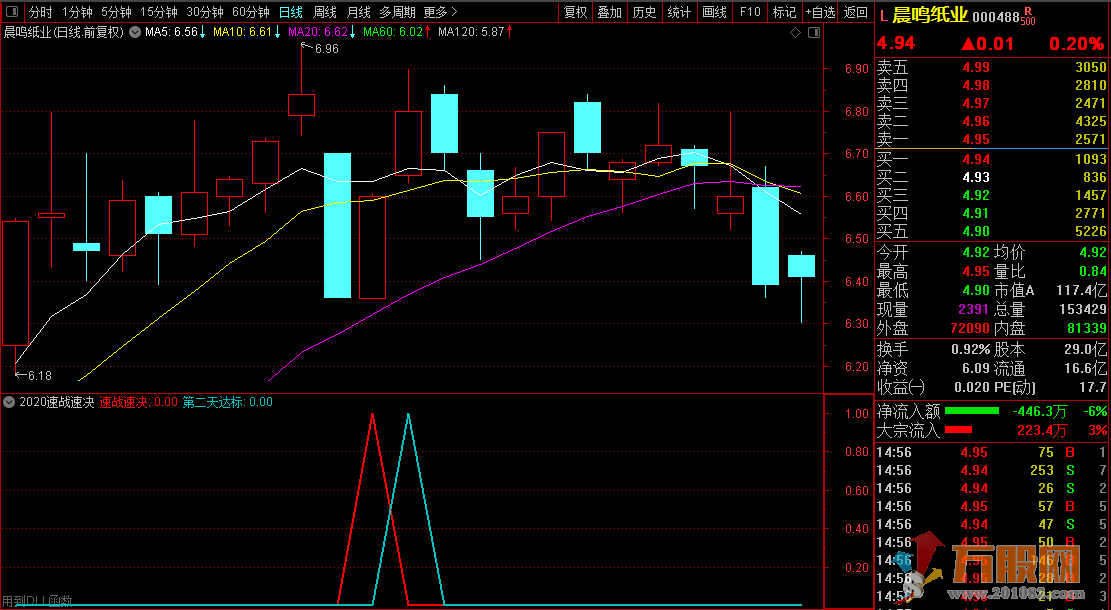
Task: Expand the 2020速战速决 indicator dropdown
Action: pyautogui.click(x=9, y=402)
